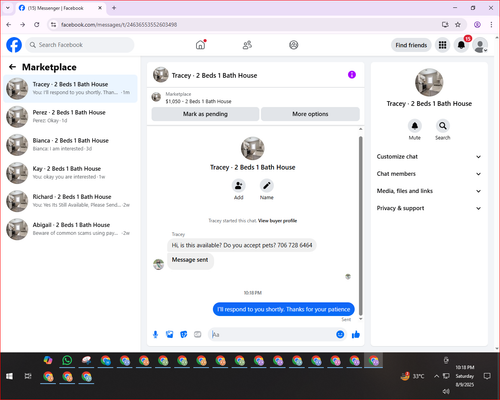The image size is (500, 400).
Task: Click the blue sent message bubble
Action: coord(284,309)
